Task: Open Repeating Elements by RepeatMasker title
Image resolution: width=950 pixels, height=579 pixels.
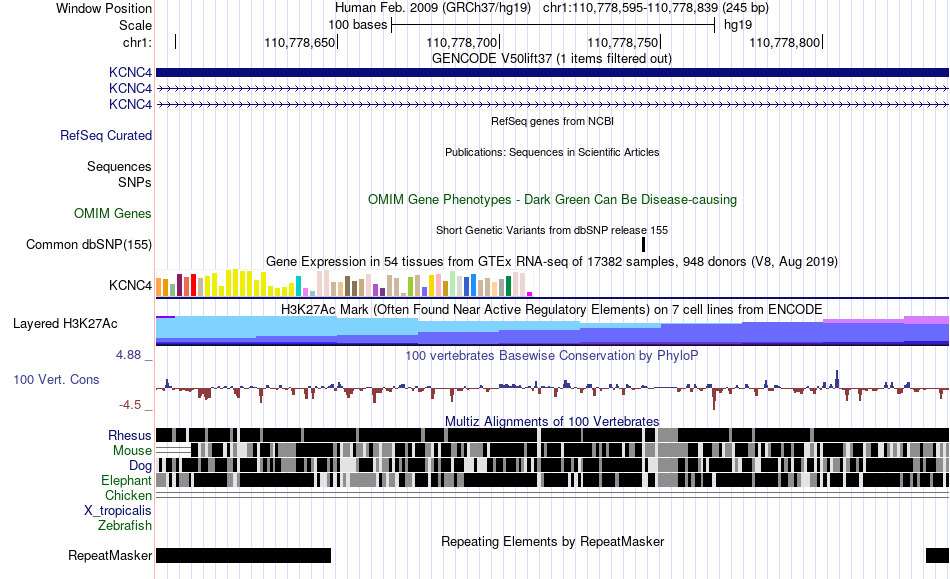Action: coord(552,541)
